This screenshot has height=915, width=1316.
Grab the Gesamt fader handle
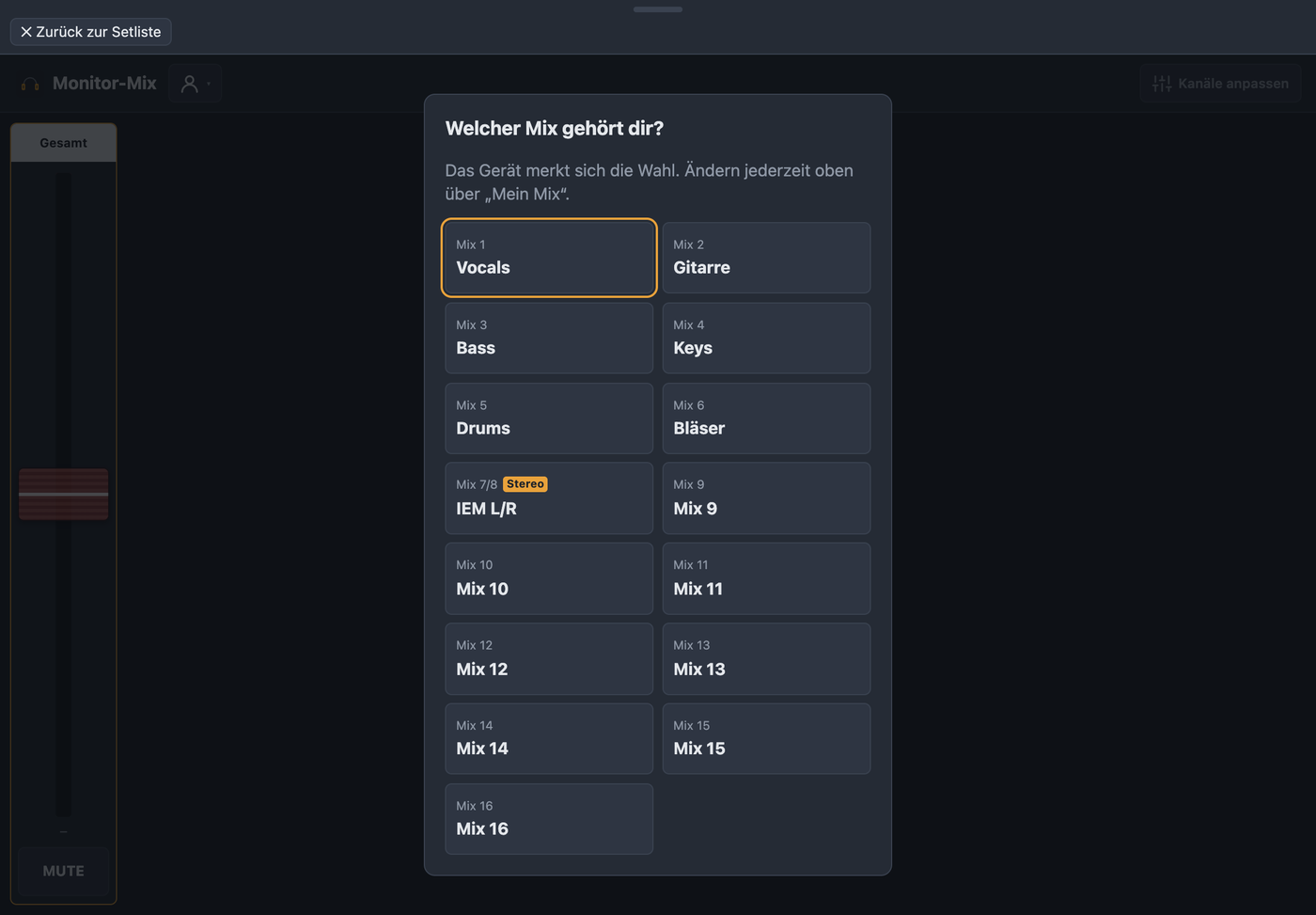[63, 494]
